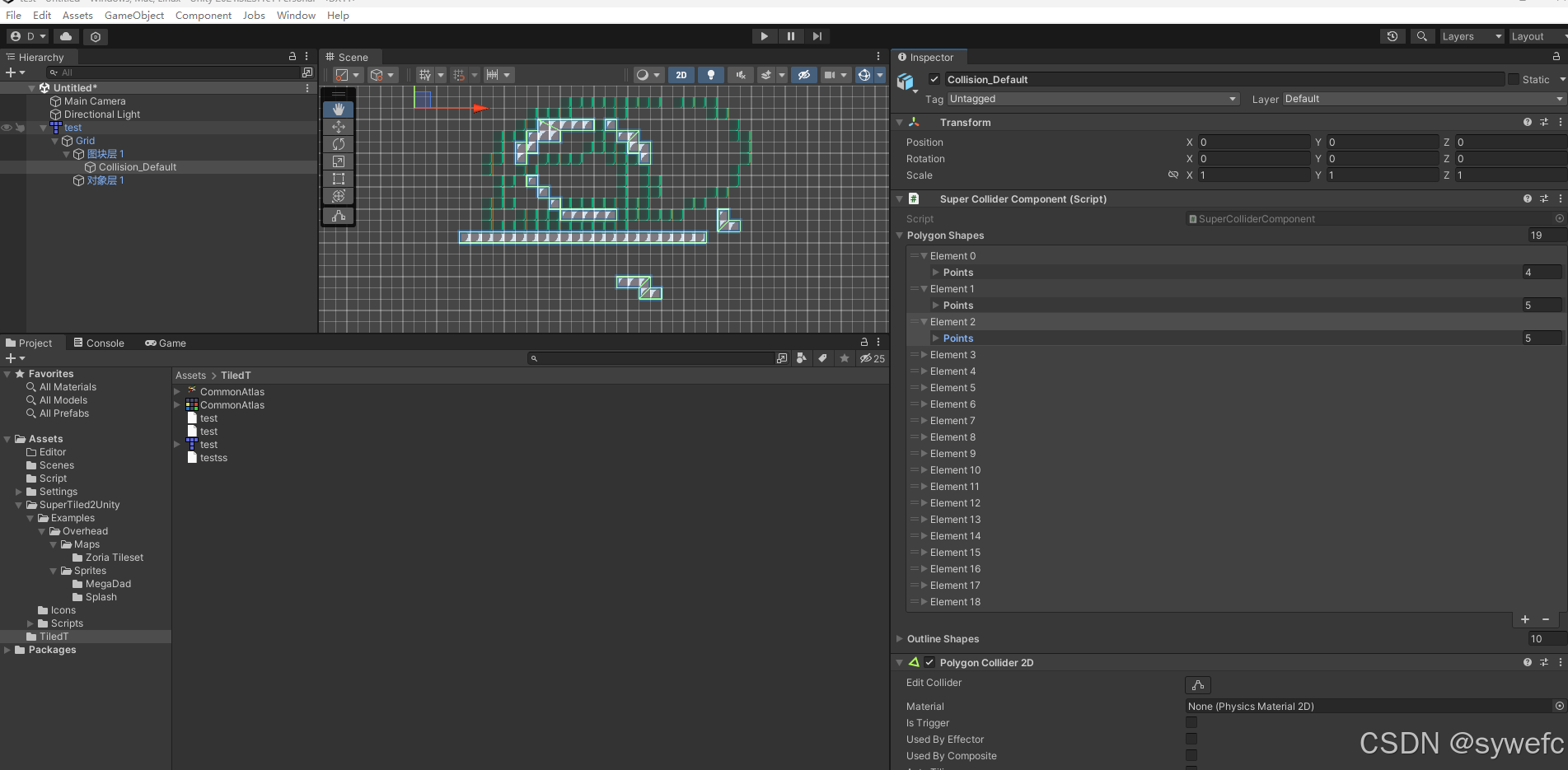
Task: Enable the Is Trigger checkbox
Action: pyautogui.click(x=1191, y=722)
